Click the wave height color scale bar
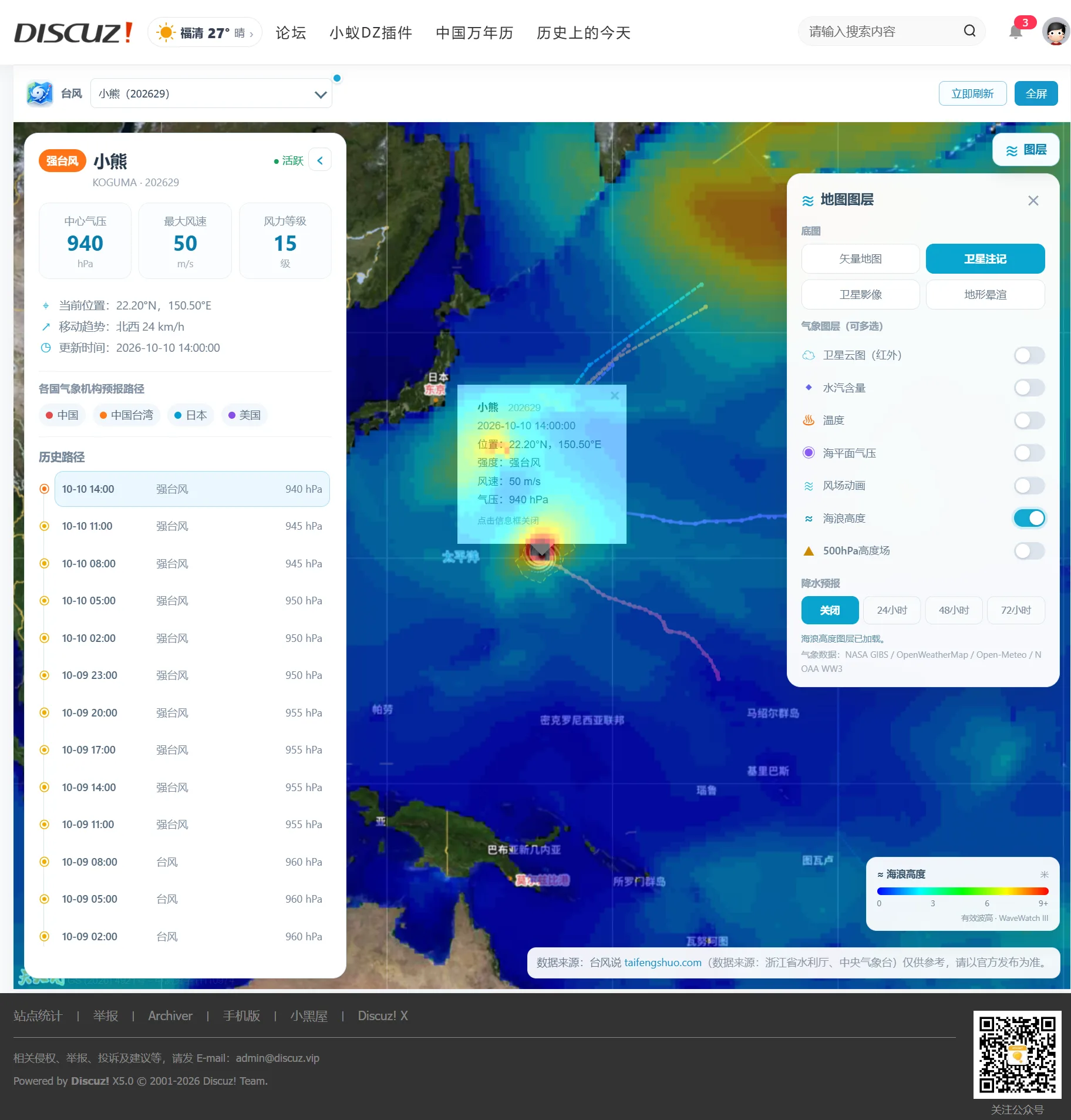 (963, 891)
